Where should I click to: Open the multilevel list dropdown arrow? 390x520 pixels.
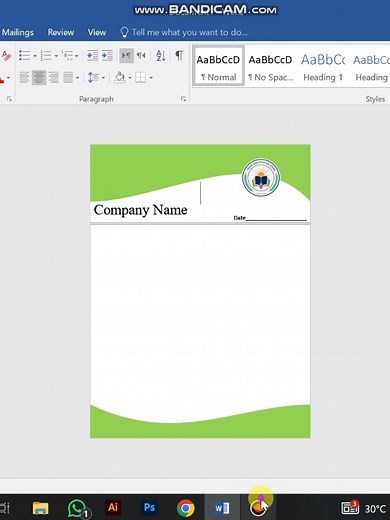click(77, 56)
